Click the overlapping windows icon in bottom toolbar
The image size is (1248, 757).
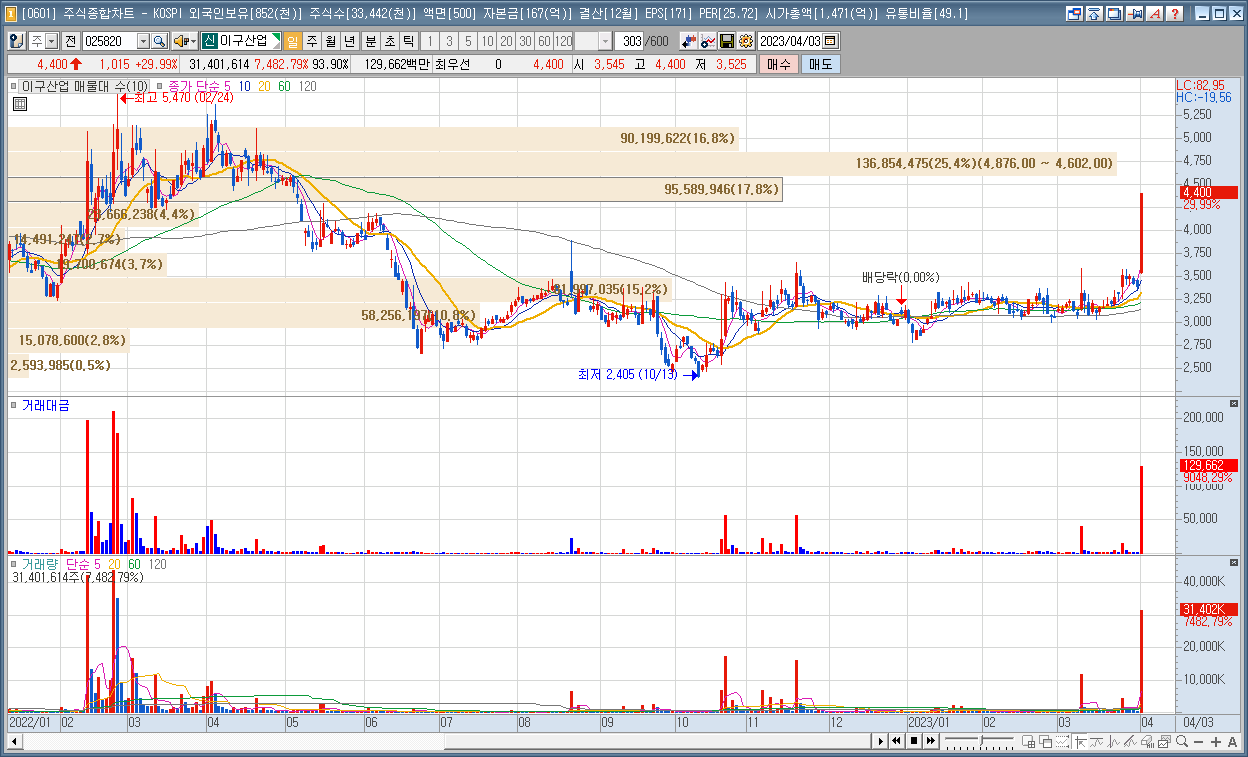1046,742
